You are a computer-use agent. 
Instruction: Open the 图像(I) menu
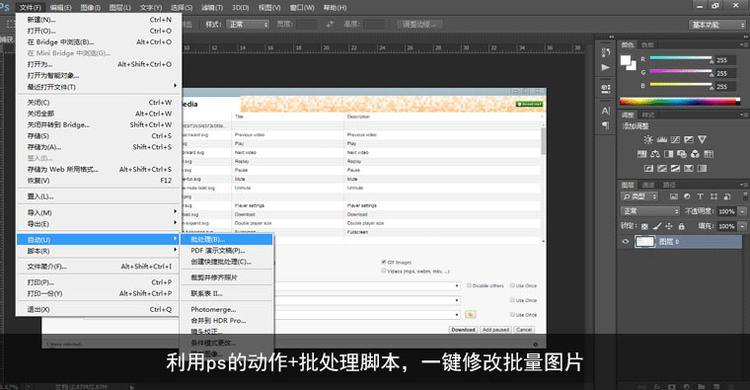90,8
